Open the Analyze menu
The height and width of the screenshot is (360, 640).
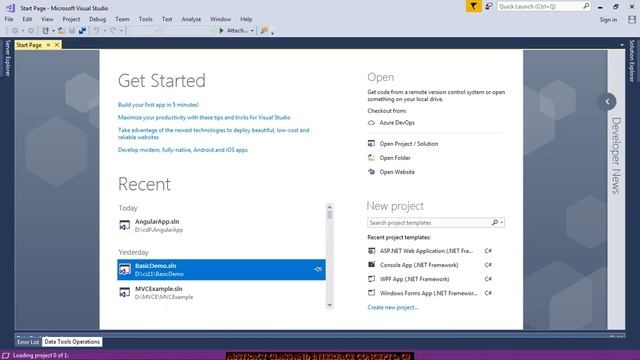click(x=191, y=19)
